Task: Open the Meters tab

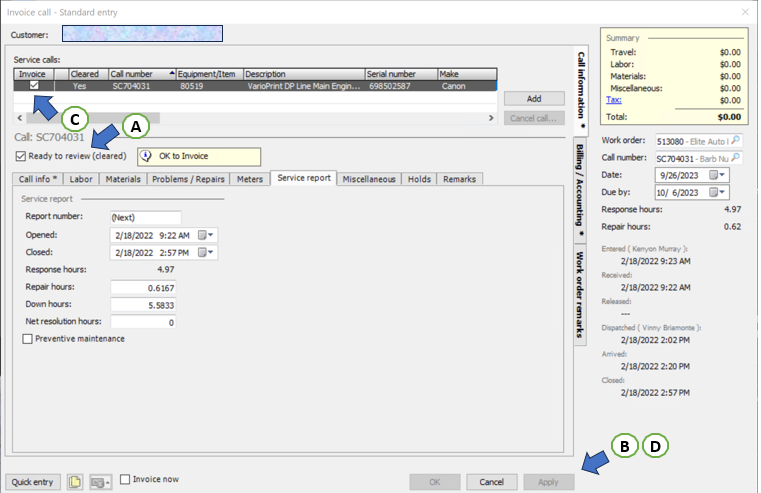Action: click(x=250, y=179)
